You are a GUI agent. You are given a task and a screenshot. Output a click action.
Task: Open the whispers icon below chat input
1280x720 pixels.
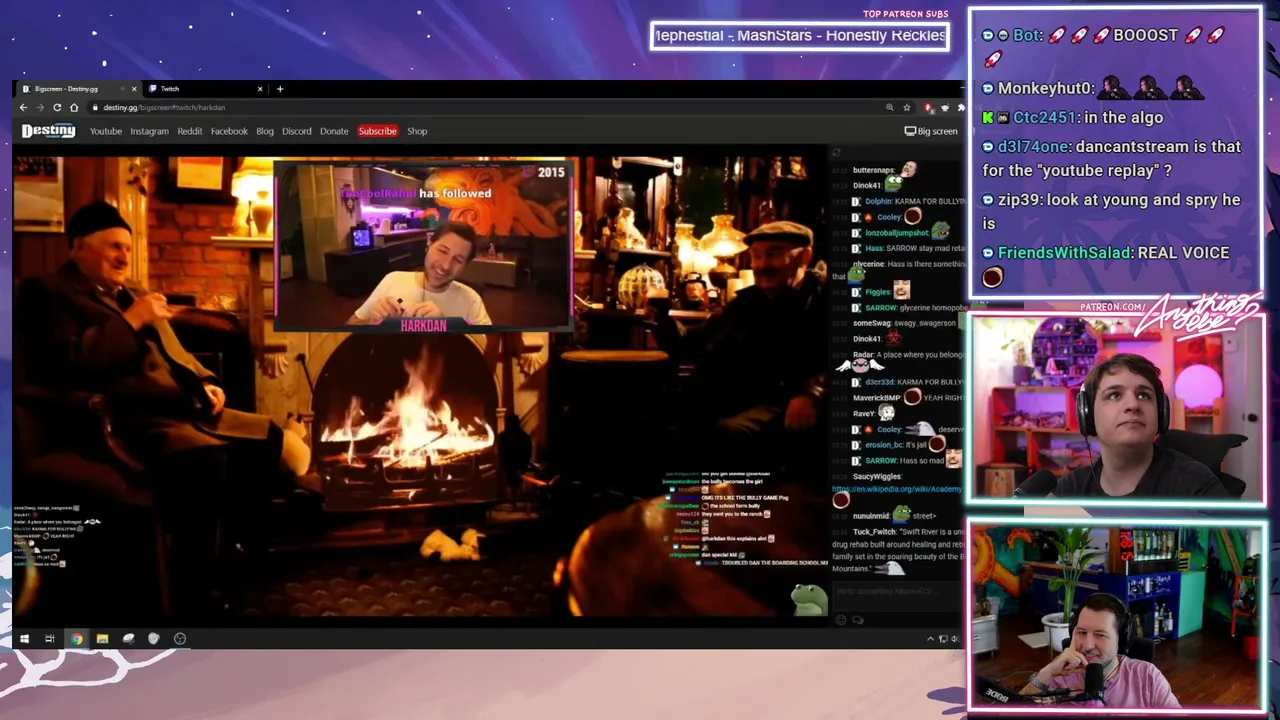(x=857, y=620)
